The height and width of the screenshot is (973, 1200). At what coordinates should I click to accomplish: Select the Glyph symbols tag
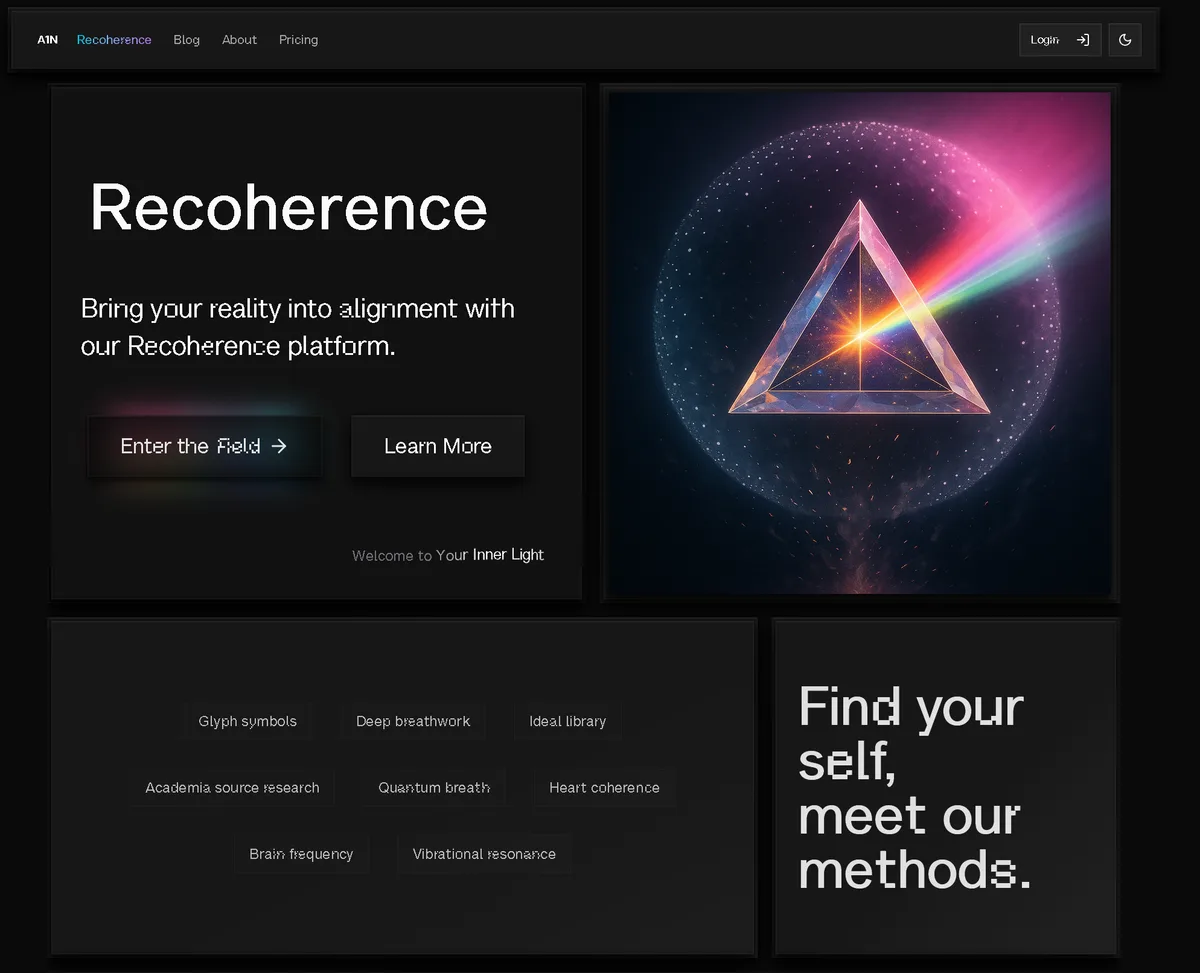point(248,721)
